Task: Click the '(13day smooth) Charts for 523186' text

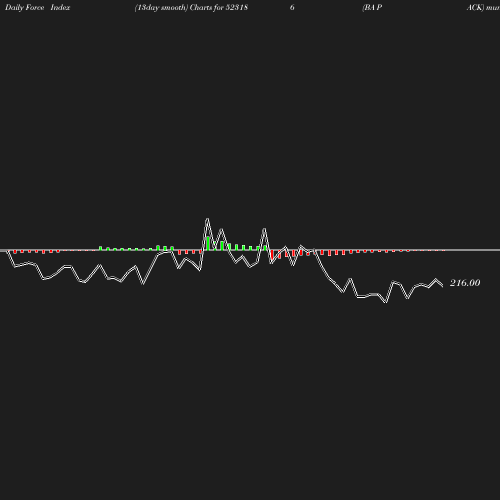Action: 214,7
